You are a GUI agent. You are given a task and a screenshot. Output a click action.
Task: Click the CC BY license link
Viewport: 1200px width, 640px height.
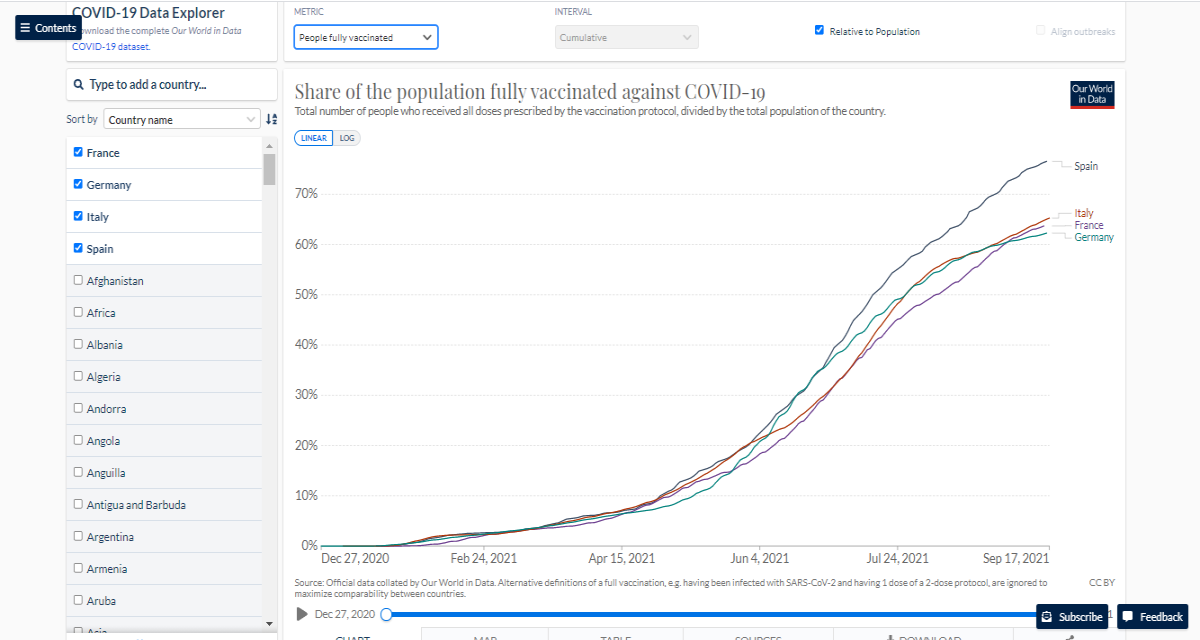click(1102, 582)
